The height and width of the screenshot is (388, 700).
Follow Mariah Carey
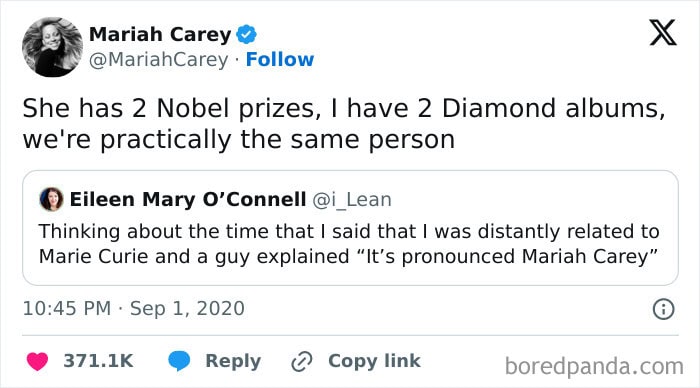280,59
